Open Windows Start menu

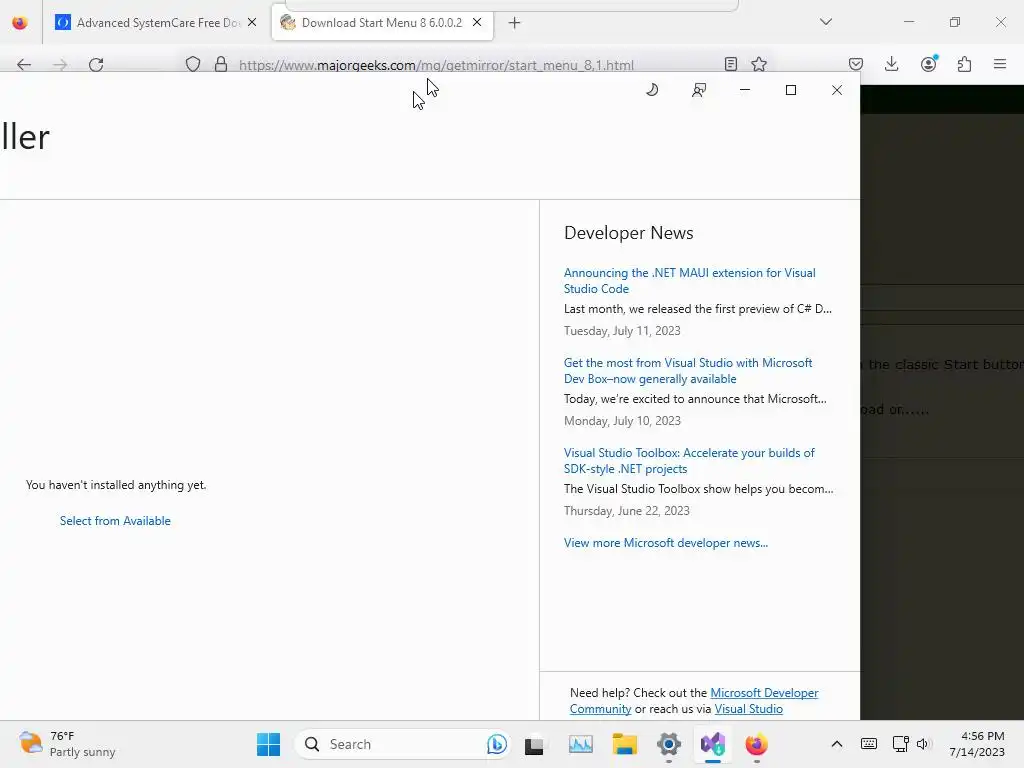pyautogui.click(x=268, y=744)
